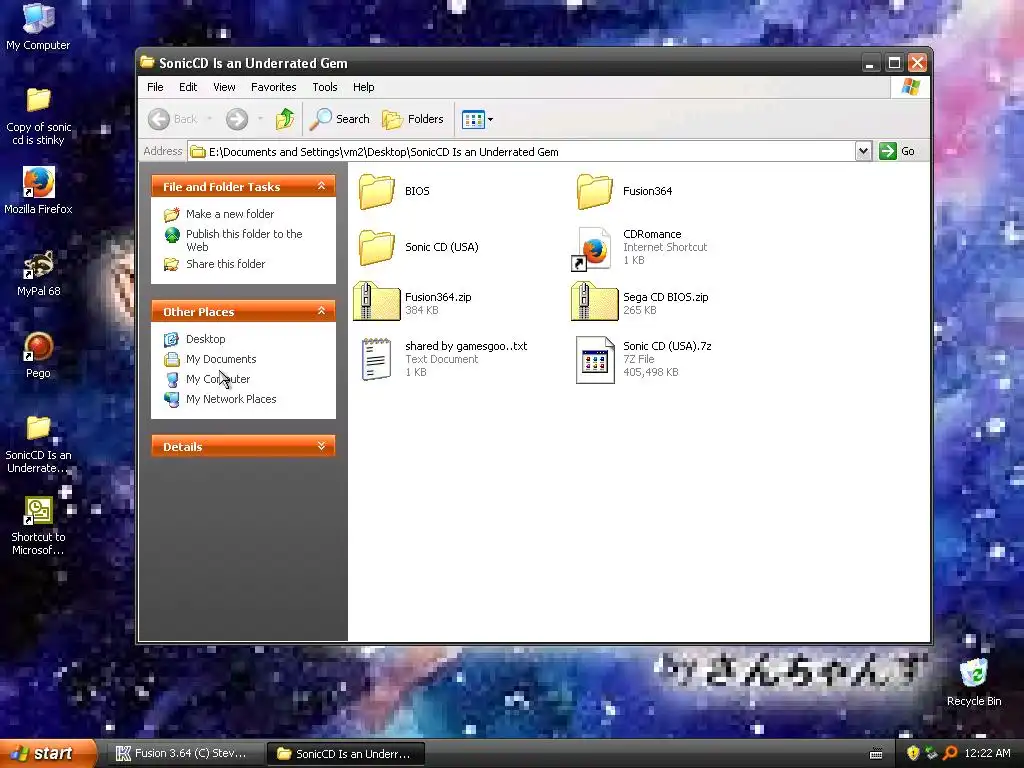Screen dimensions: 1024x768
Task: Open the Edit menu
Action: coord(188,87)
